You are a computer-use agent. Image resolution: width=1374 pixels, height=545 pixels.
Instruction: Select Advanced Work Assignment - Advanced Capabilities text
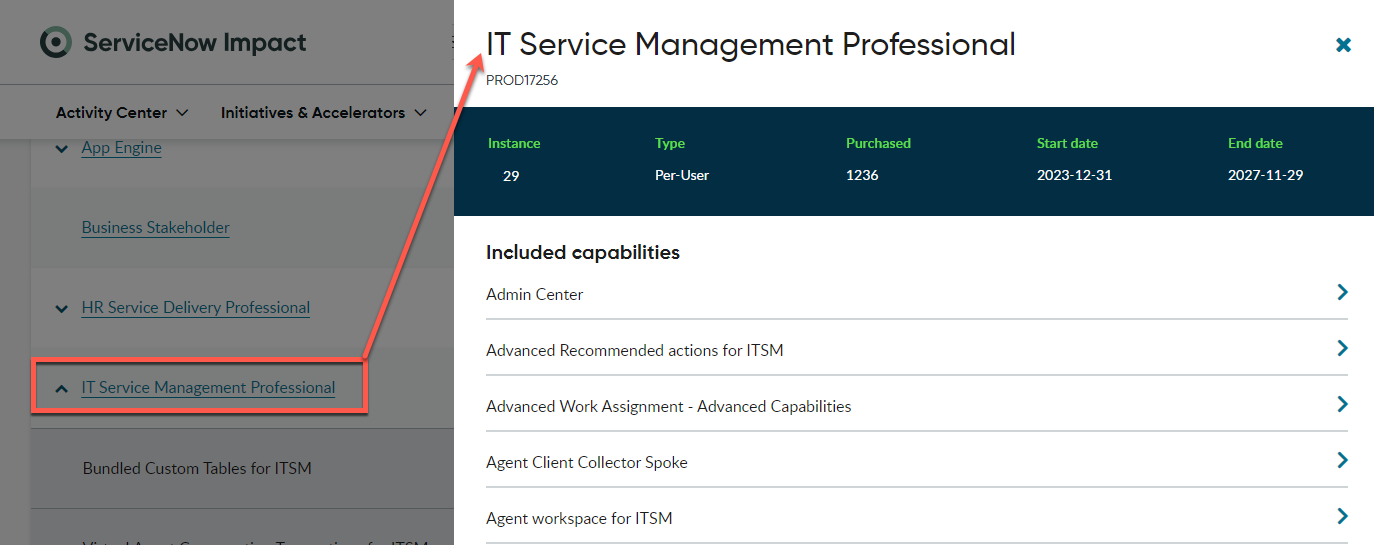tap(669, 406)
